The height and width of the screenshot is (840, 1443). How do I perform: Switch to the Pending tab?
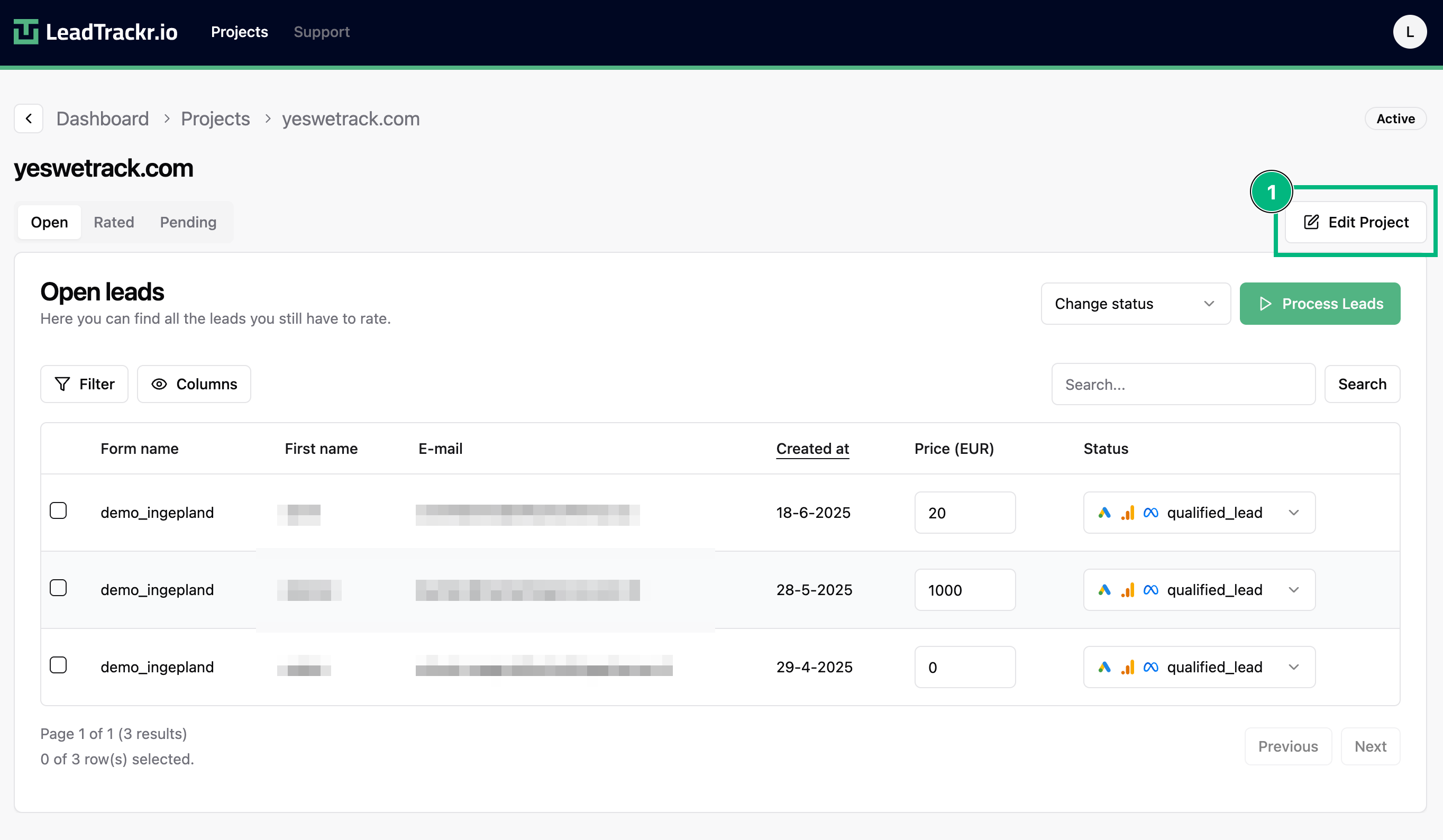188,222
